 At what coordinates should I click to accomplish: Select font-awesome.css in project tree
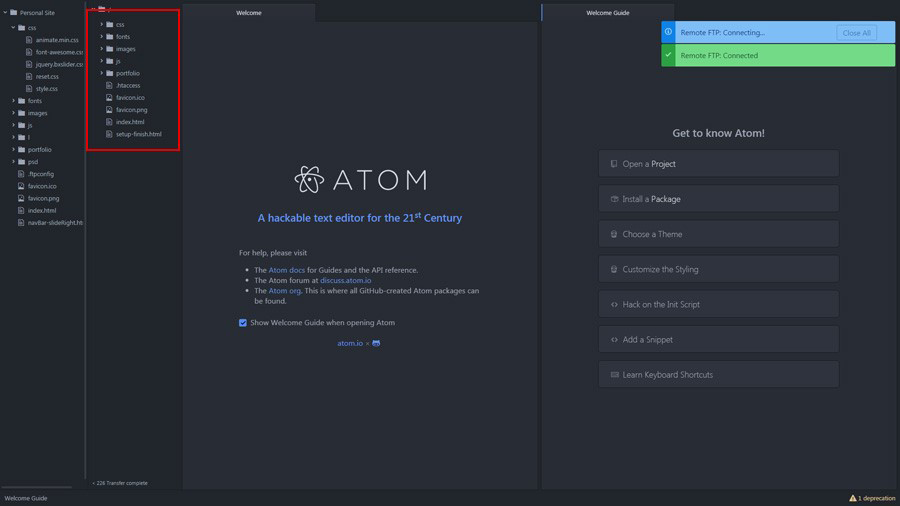59,52
